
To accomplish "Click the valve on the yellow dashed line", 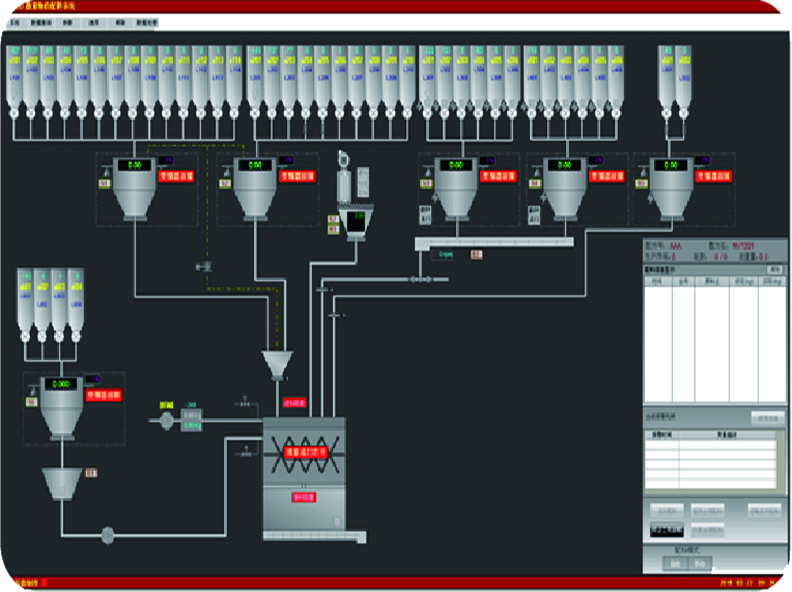I will click(x=206, y=267).
